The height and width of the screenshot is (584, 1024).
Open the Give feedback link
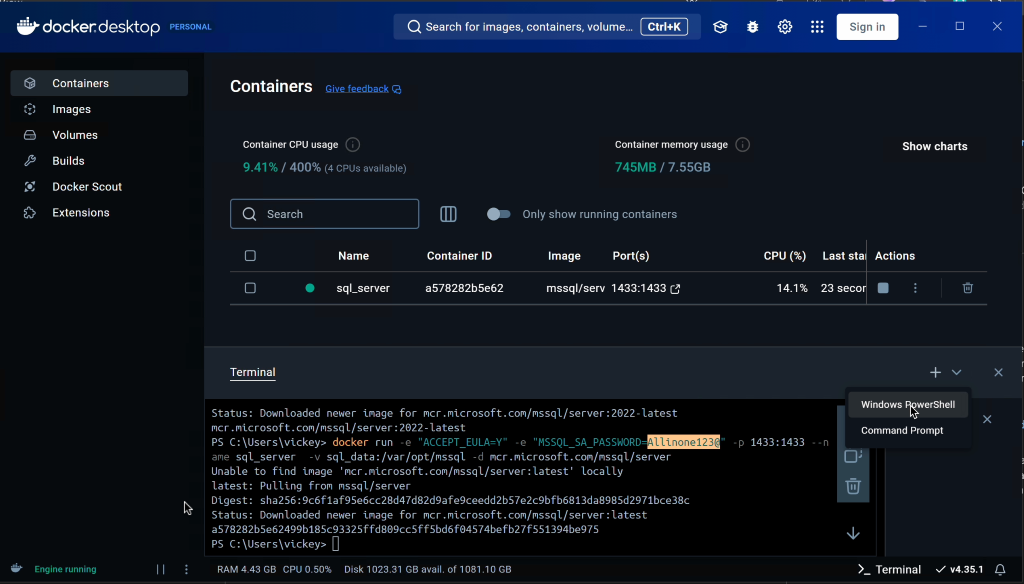363,89
